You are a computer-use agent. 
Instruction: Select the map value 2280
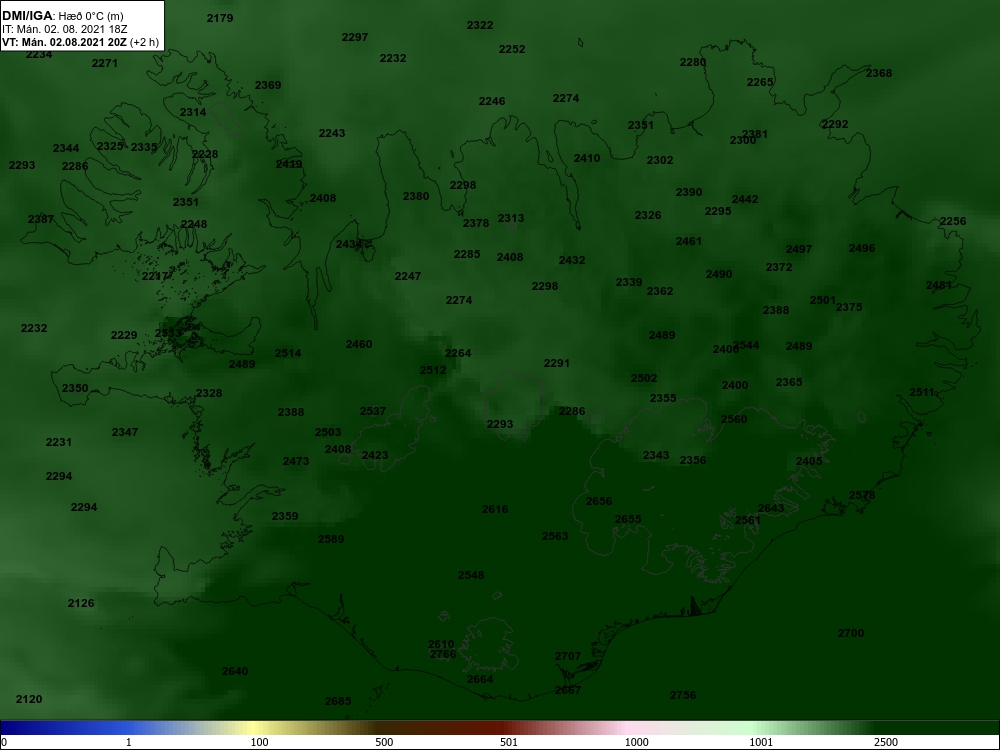point(693,62)
